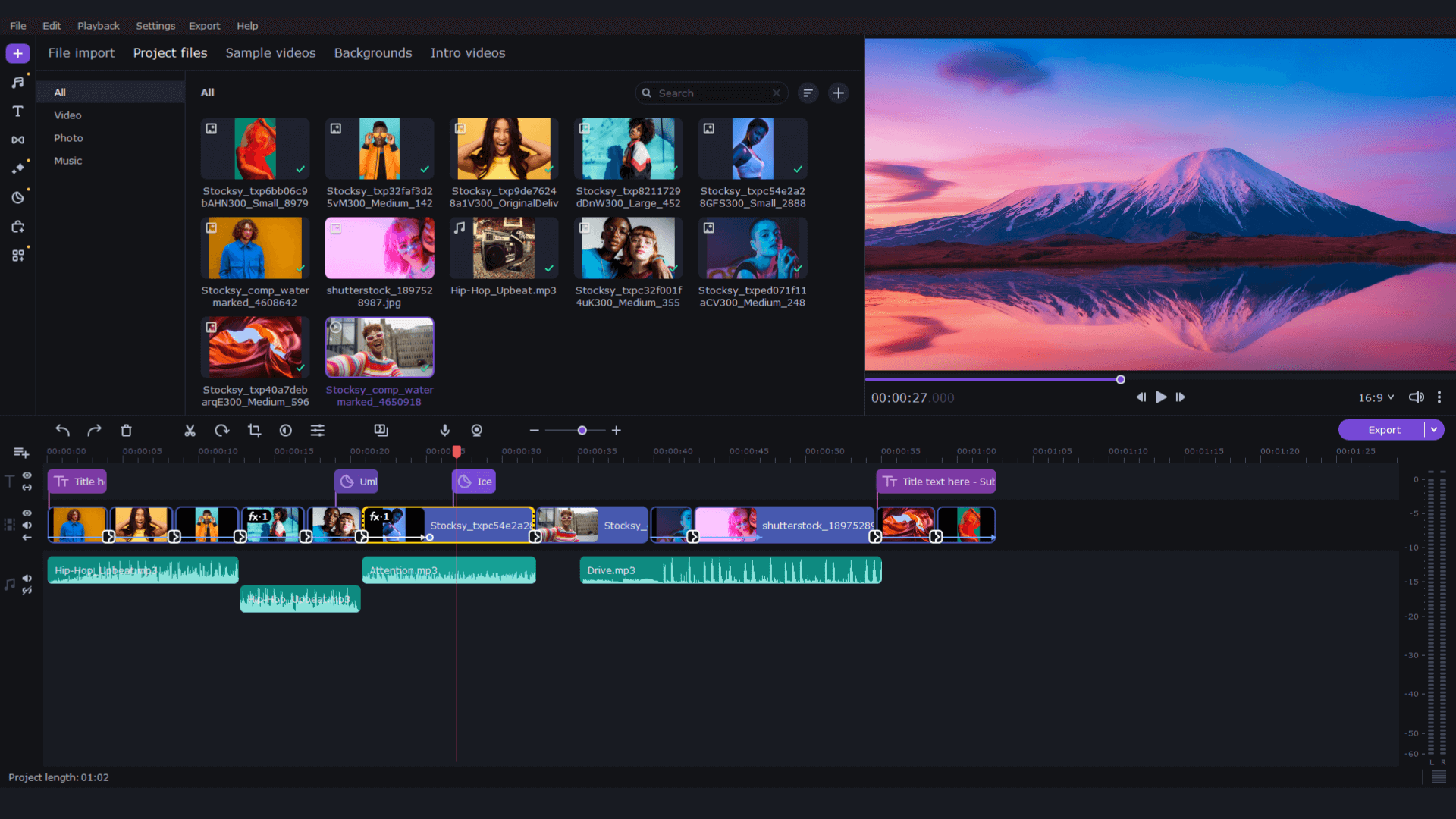
Task: Toggle visibility of the video track
Action: click(27, 513)
